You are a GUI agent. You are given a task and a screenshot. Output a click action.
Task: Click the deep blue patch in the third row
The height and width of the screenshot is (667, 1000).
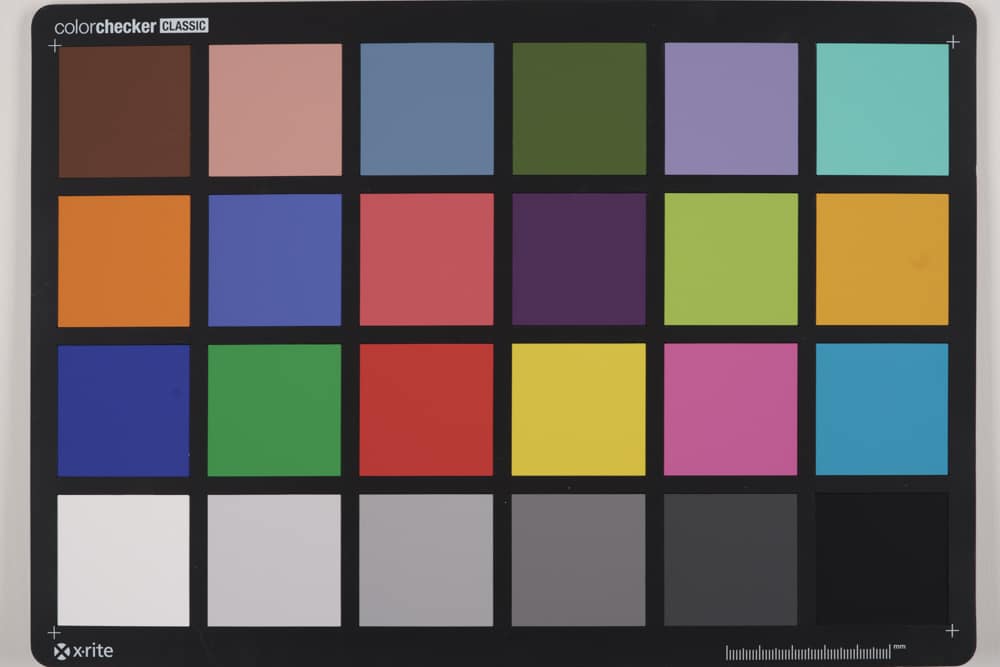124,411
